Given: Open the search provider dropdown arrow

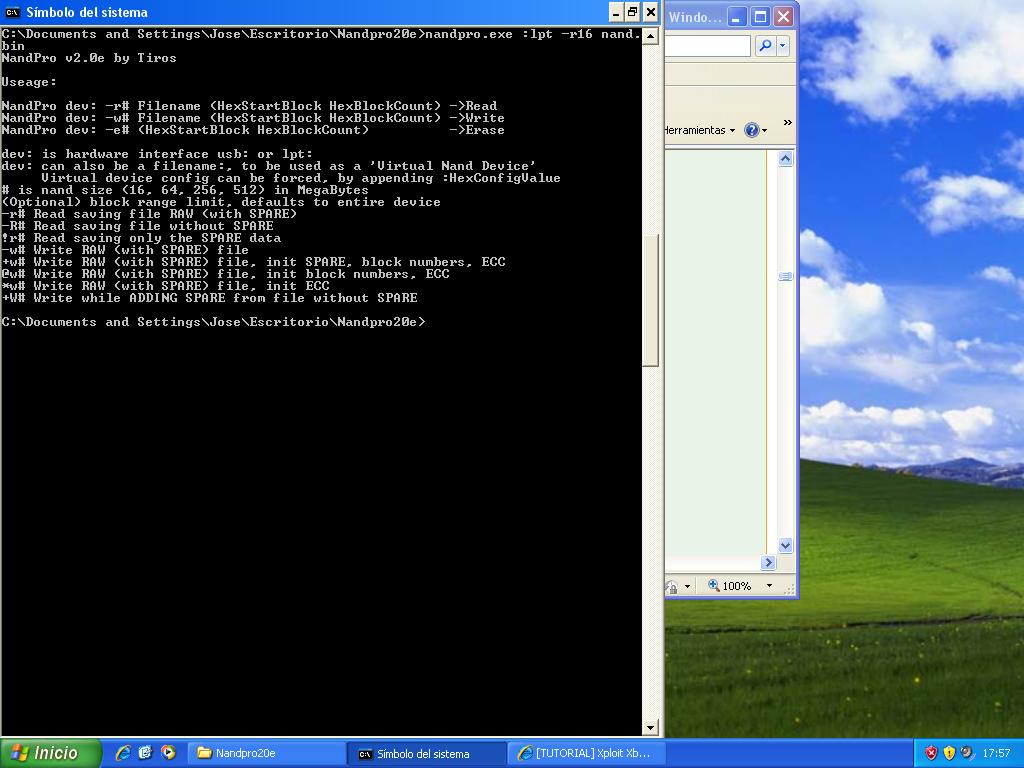Looking at the screenshot, I should (x=782, y=46).
